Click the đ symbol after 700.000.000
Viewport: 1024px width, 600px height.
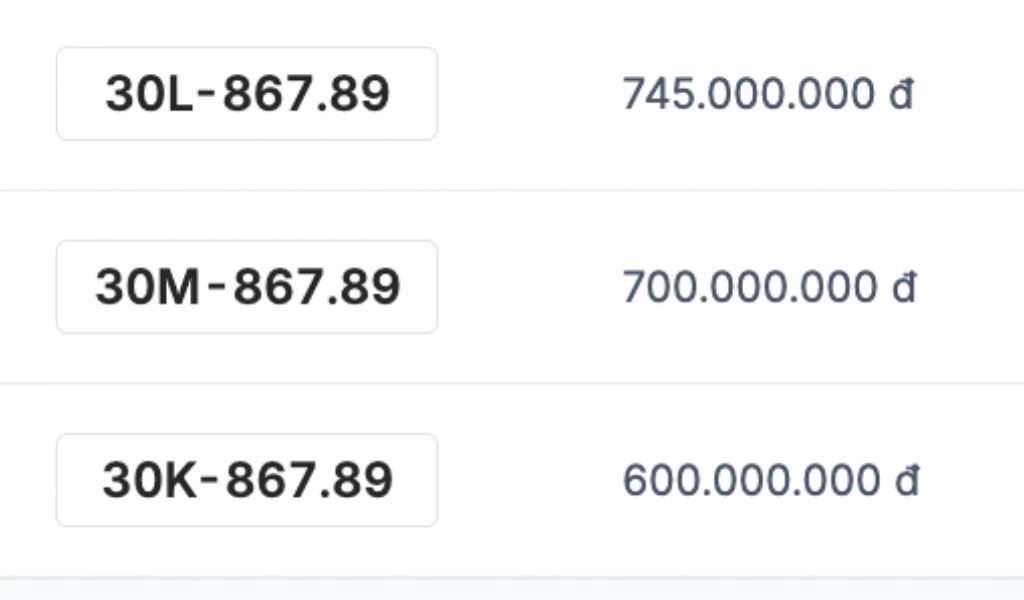click(x=904, y=287)
